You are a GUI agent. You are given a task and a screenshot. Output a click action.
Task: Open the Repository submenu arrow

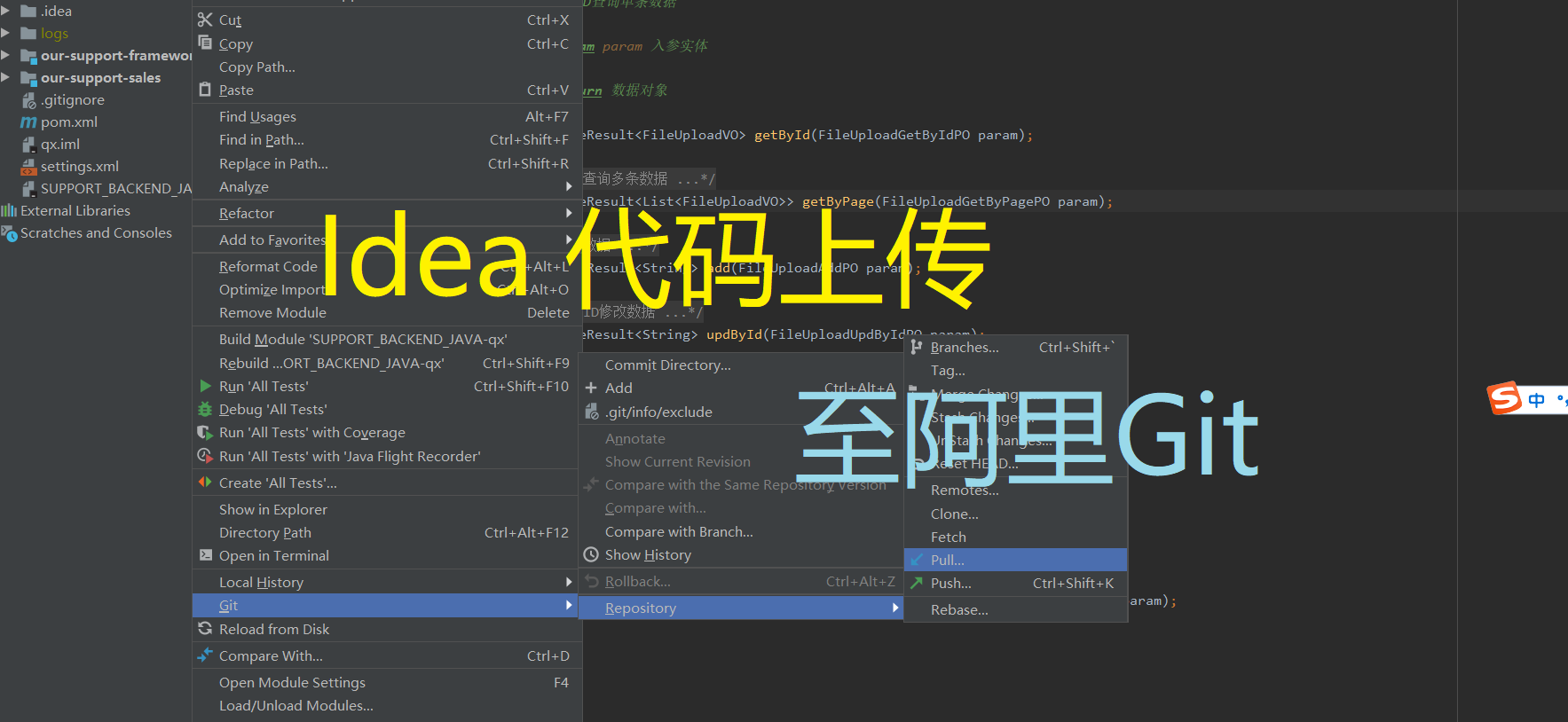pos(895,608)
